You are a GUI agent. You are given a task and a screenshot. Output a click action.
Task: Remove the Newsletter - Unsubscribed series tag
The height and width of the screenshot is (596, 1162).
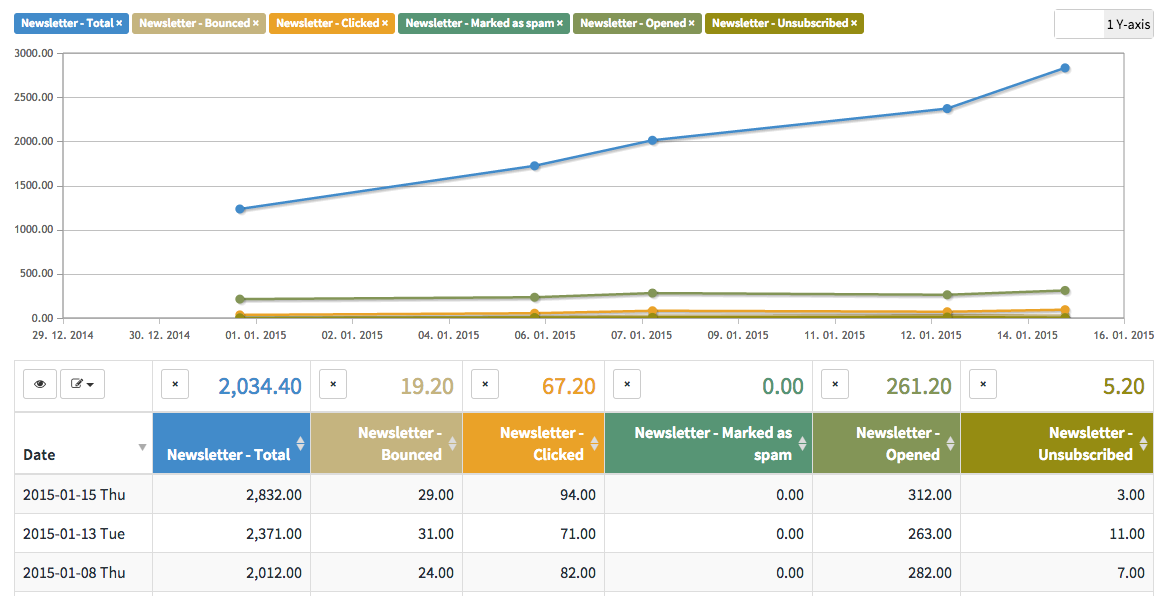pos(854,24)
